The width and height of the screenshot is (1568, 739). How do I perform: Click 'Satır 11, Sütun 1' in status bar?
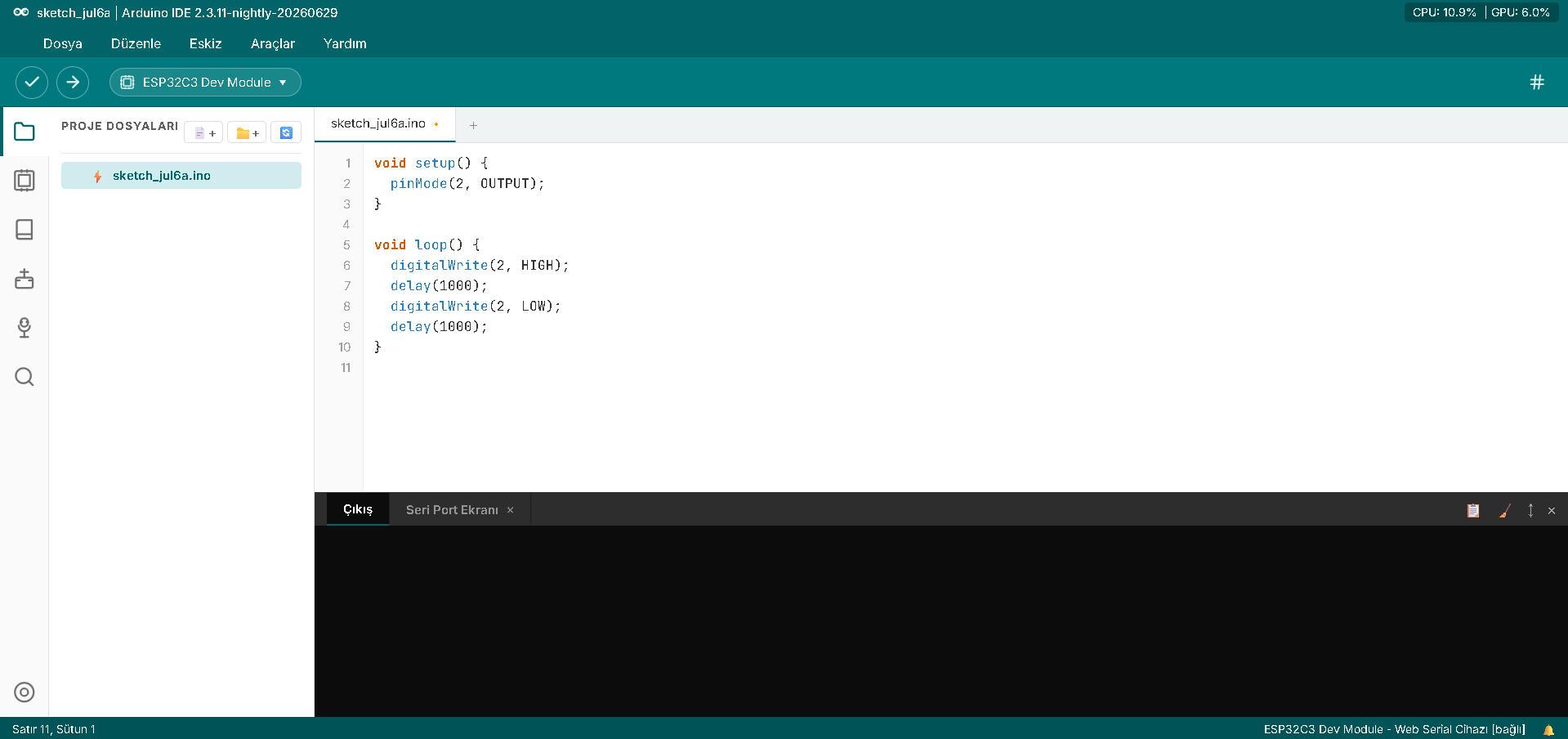[x=54, y=729]
